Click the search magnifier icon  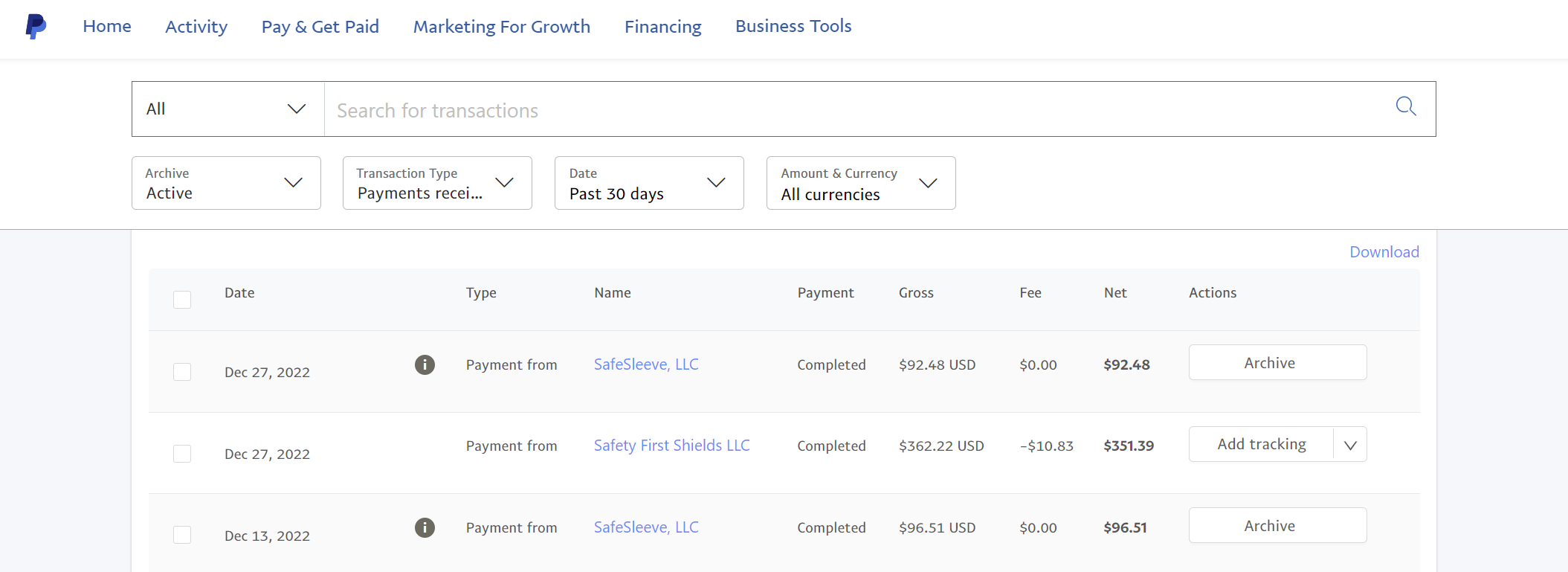(x=1405, y=106)
